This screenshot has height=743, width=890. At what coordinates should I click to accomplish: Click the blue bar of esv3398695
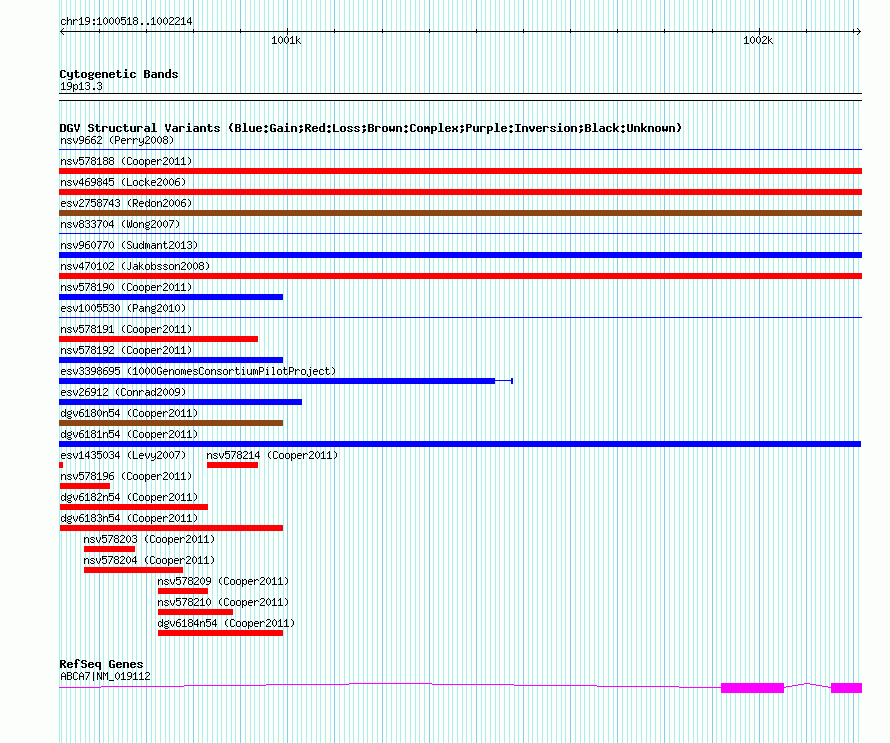pyautogui.click(x=277, y=381)
